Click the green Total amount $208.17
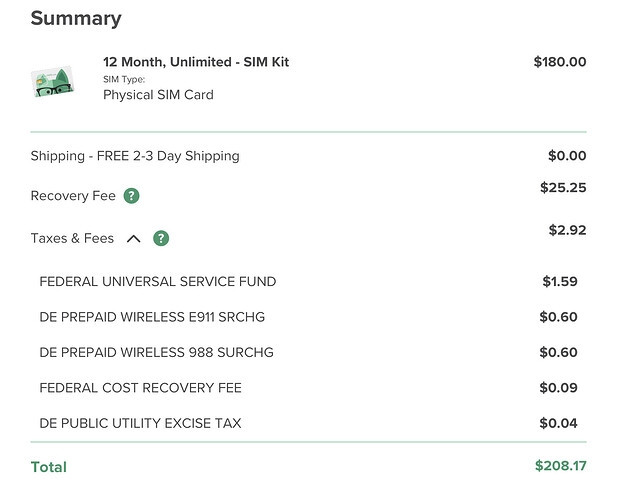Image resolution: width=619 pixels, height=500 pixels. (560, 466)
